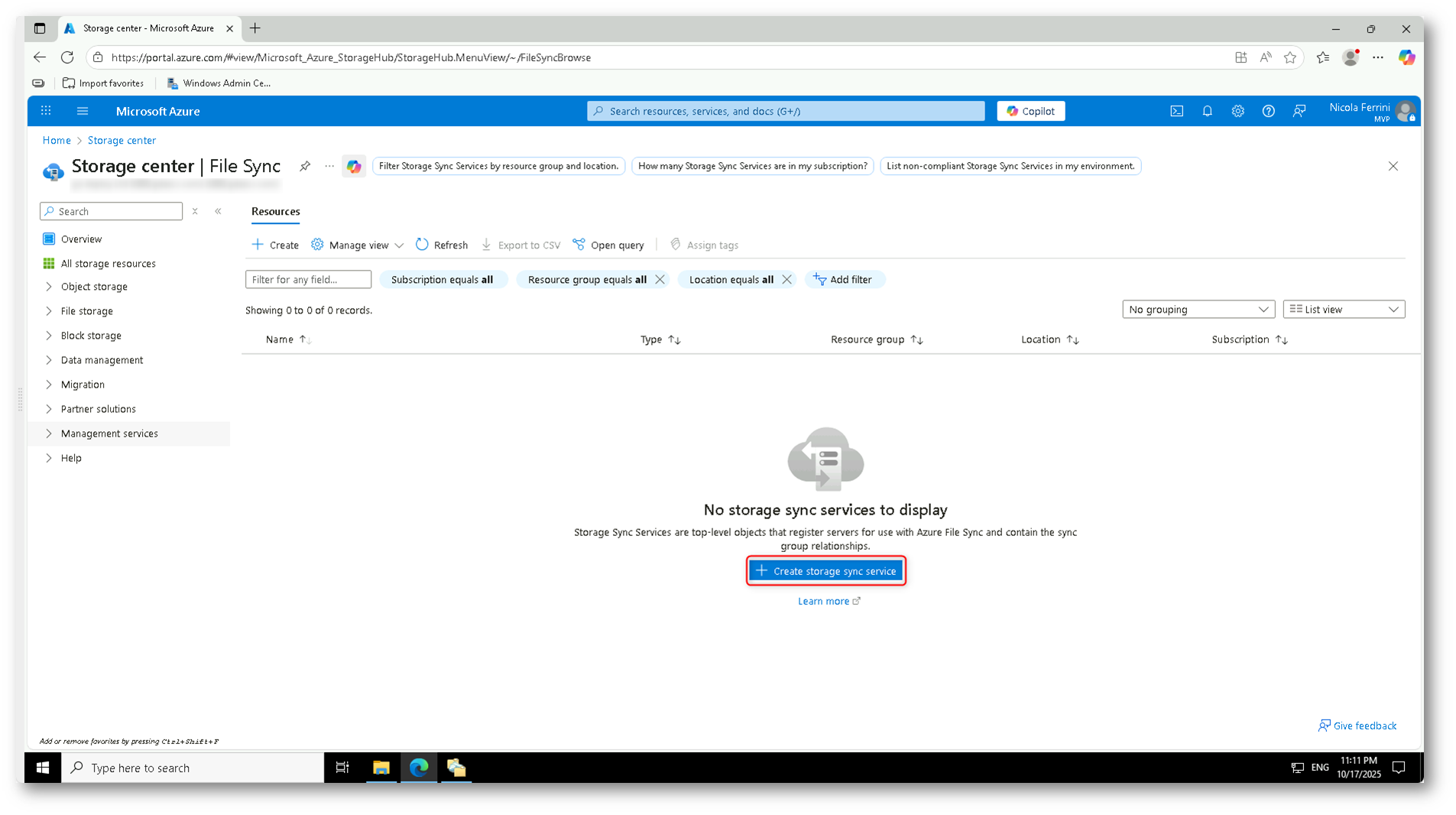
Task: Click the Storage center breadcrumb link
Action: [x=122, y=141]
